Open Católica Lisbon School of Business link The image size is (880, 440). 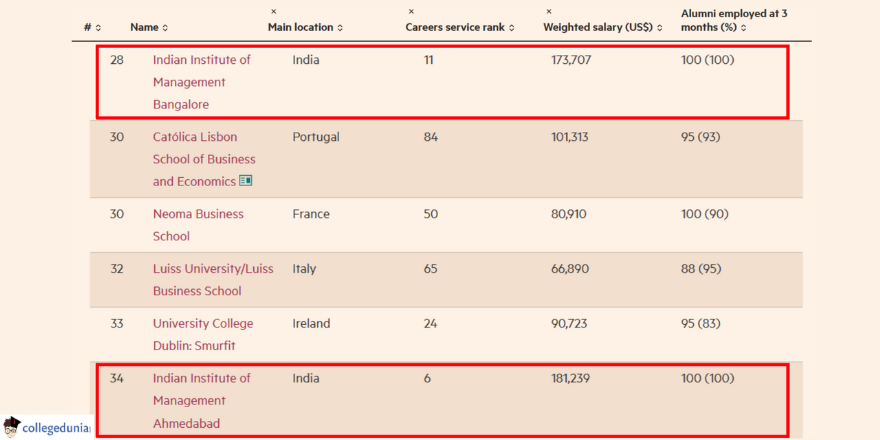(204, 159)
